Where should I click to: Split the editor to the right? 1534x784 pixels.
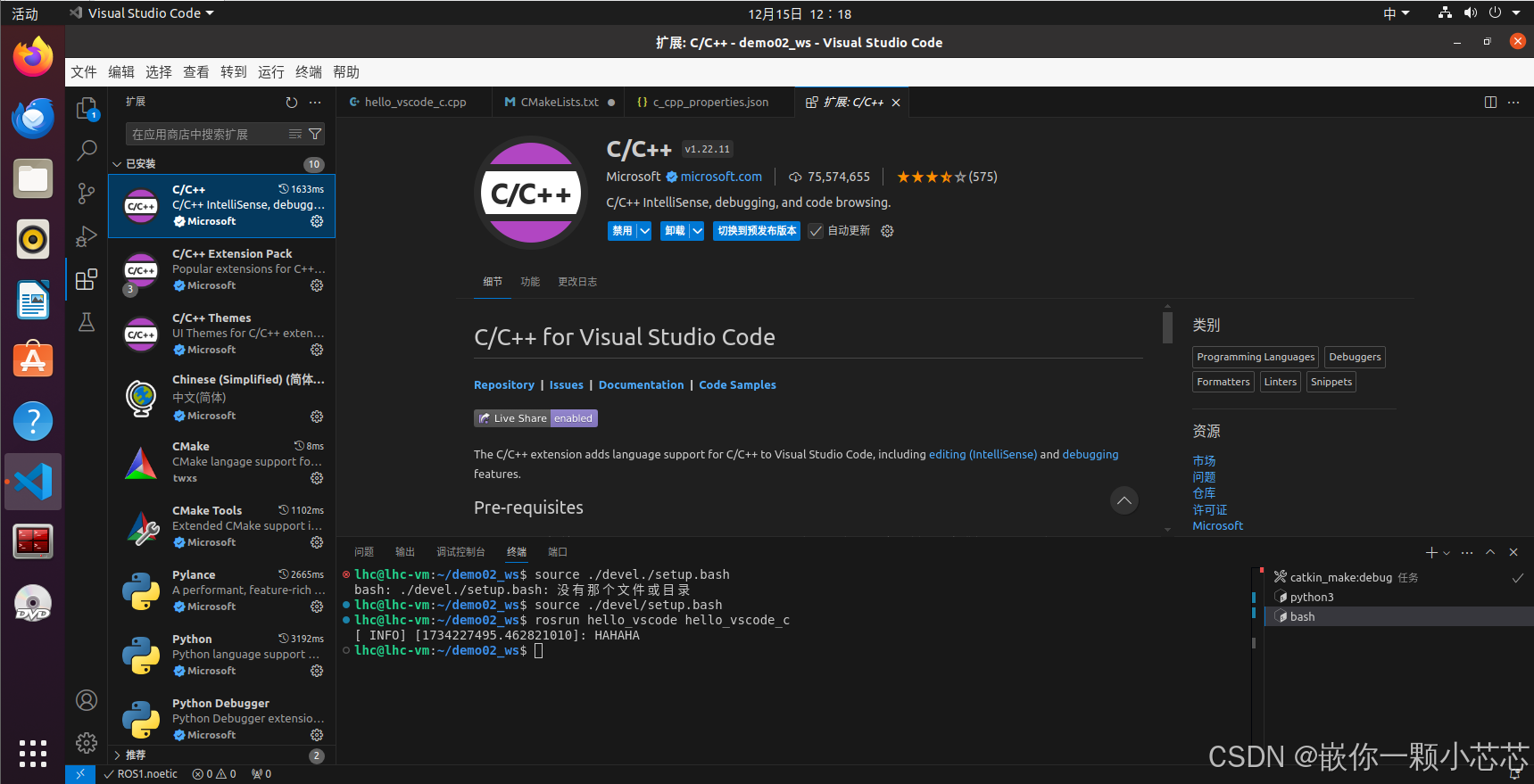point(1490,103)
